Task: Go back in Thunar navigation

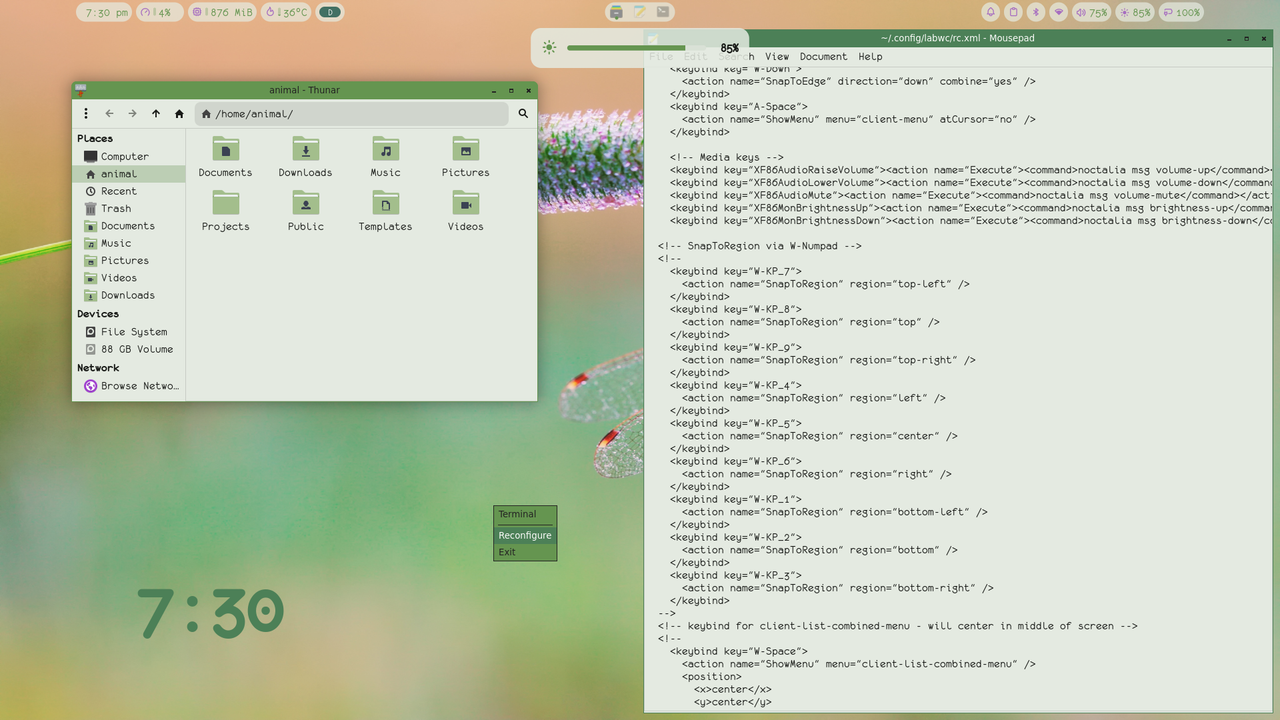Action: tap(110, 114)
